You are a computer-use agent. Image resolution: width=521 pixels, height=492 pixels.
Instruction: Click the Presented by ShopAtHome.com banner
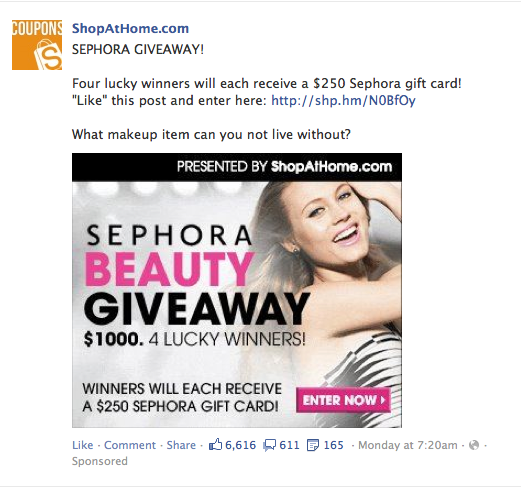pyautogui.click(x=237, y=167)
